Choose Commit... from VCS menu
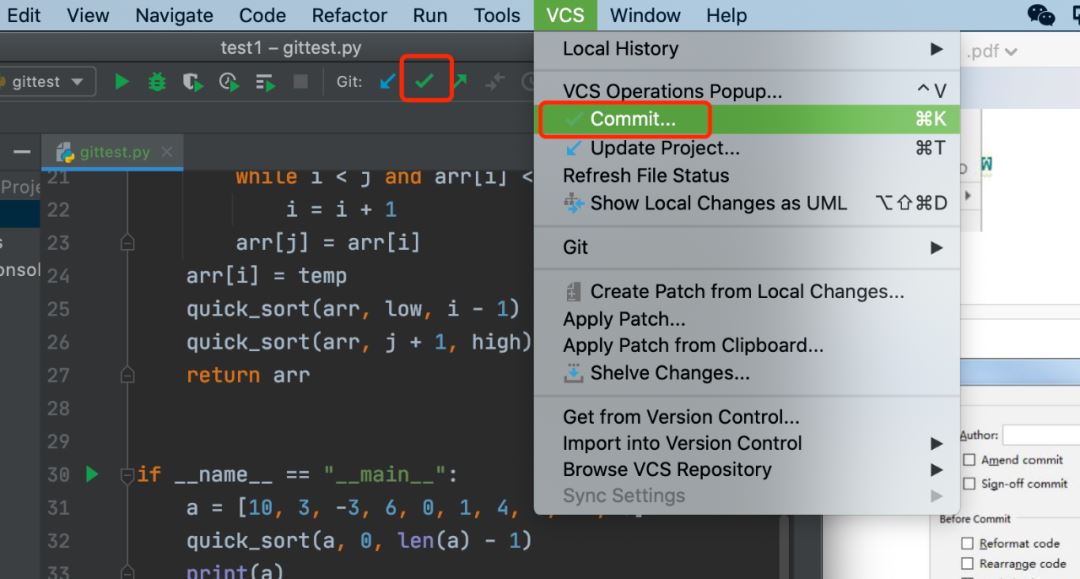Viewport: 1080px width, 579px height. pyautogui.click(x=747, y=119)
